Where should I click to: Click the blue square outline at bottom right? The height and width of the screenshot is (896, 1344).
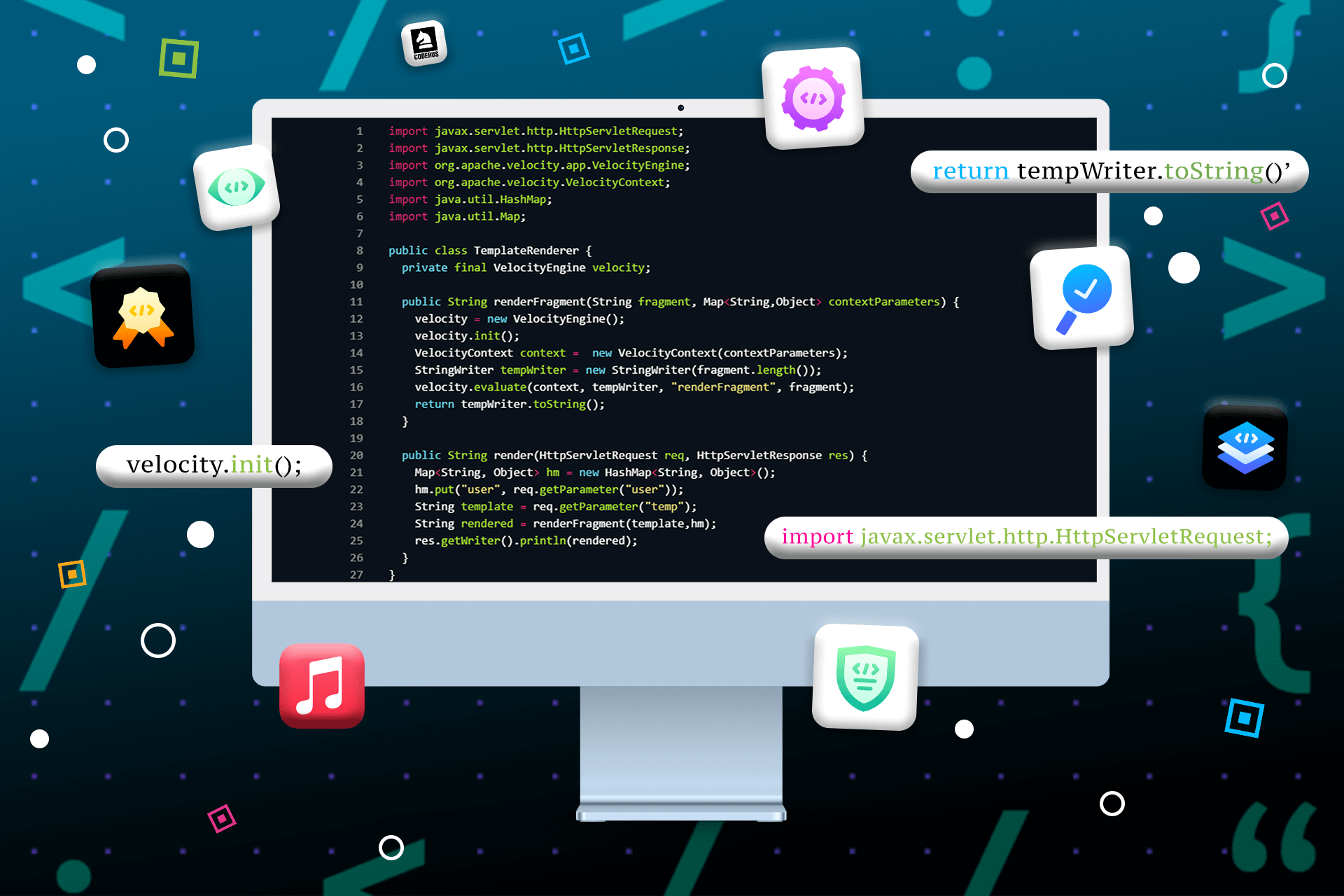click(1244, 717)
